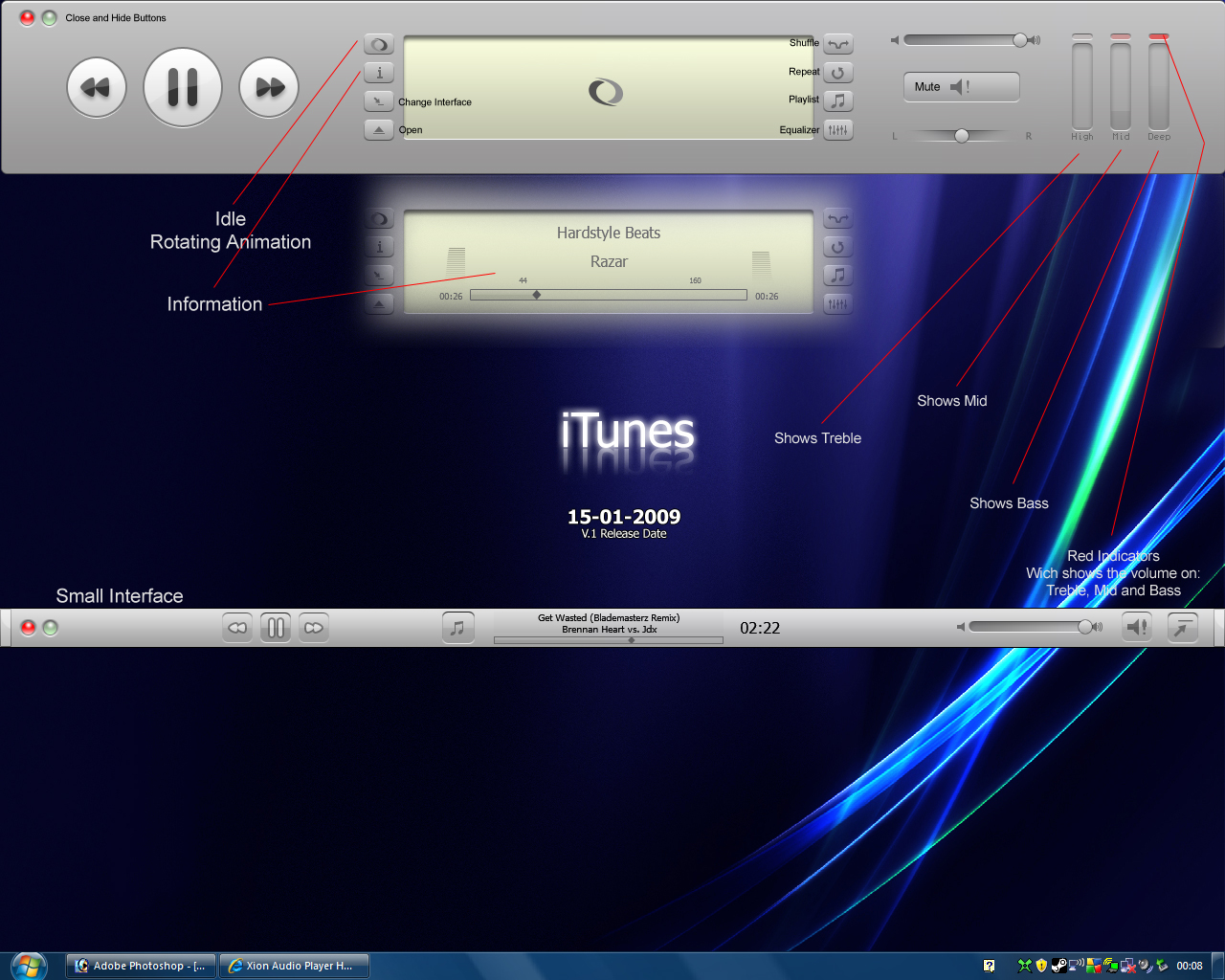Click the idle animation icon beside middle display
Screen dimensions: 1225x980
pyautogui.click(x=379, y=219)
